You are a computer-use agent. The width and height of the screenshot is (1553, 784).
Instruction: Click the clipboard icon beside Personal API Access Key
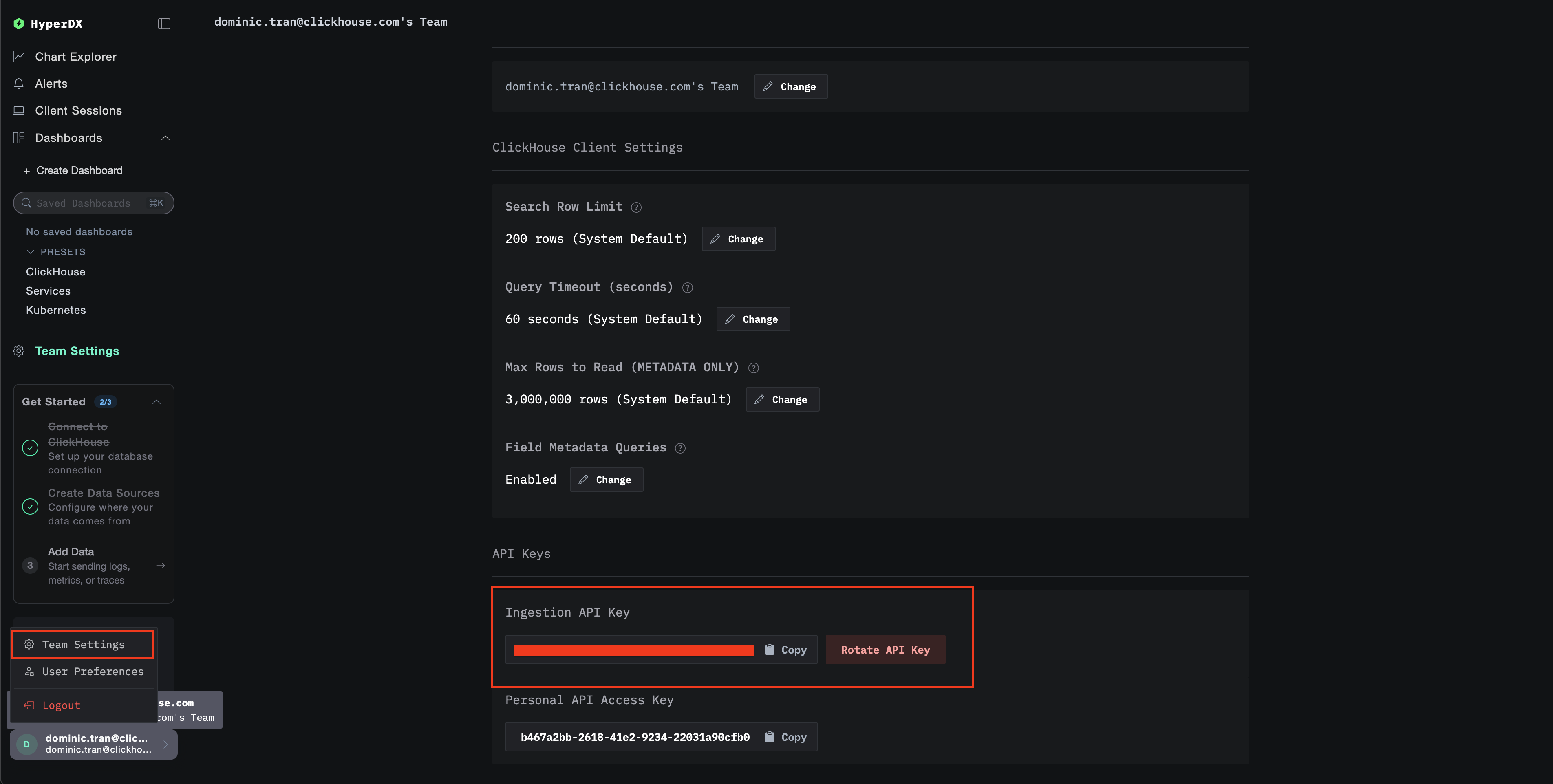769,736
